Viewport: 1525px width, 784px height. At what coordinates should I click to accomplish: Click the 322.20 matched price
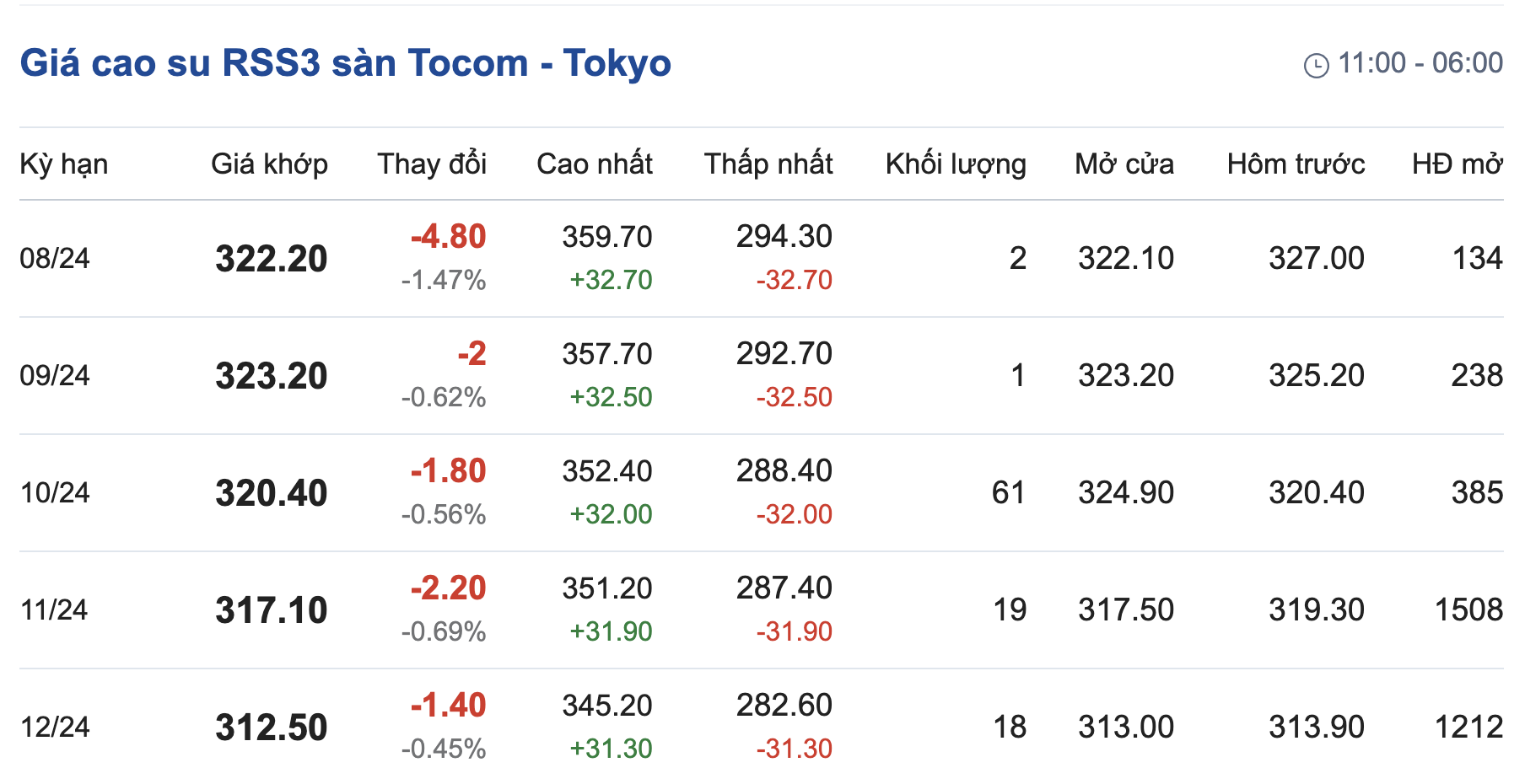[x=271, y=258]
